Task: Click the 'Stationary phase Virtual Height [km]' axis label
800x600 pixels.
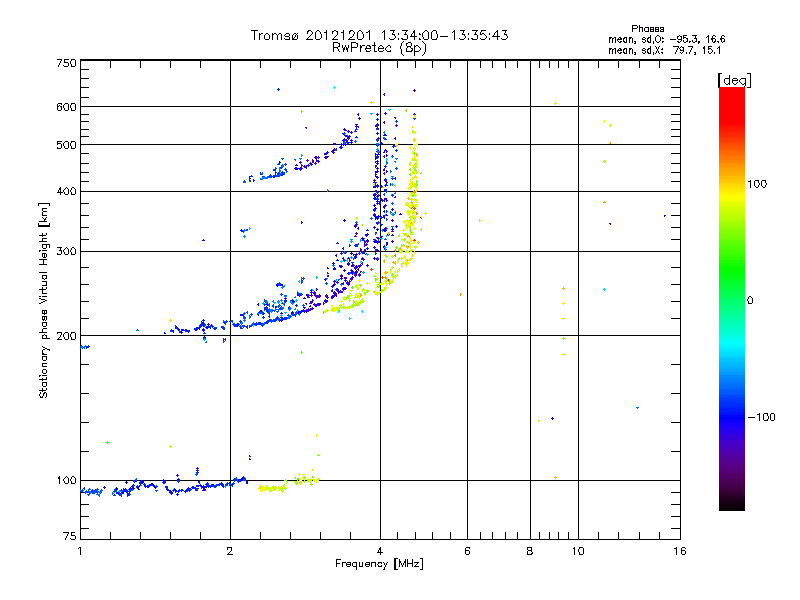Action: pyautogui.click(x=44, y=301)
